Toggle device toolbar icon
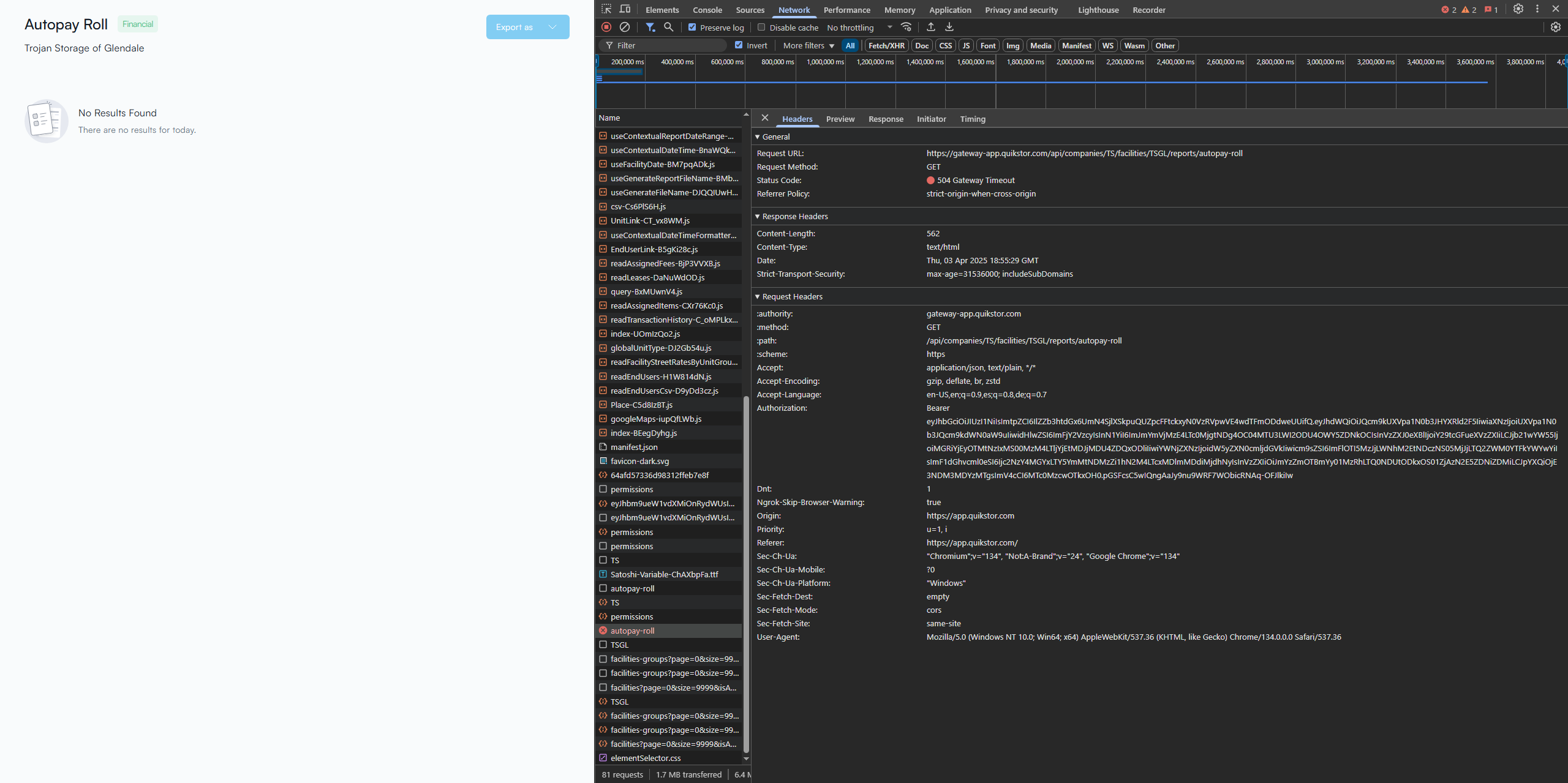The width and height of the screenshot is (1568, 783). [625, 9]
